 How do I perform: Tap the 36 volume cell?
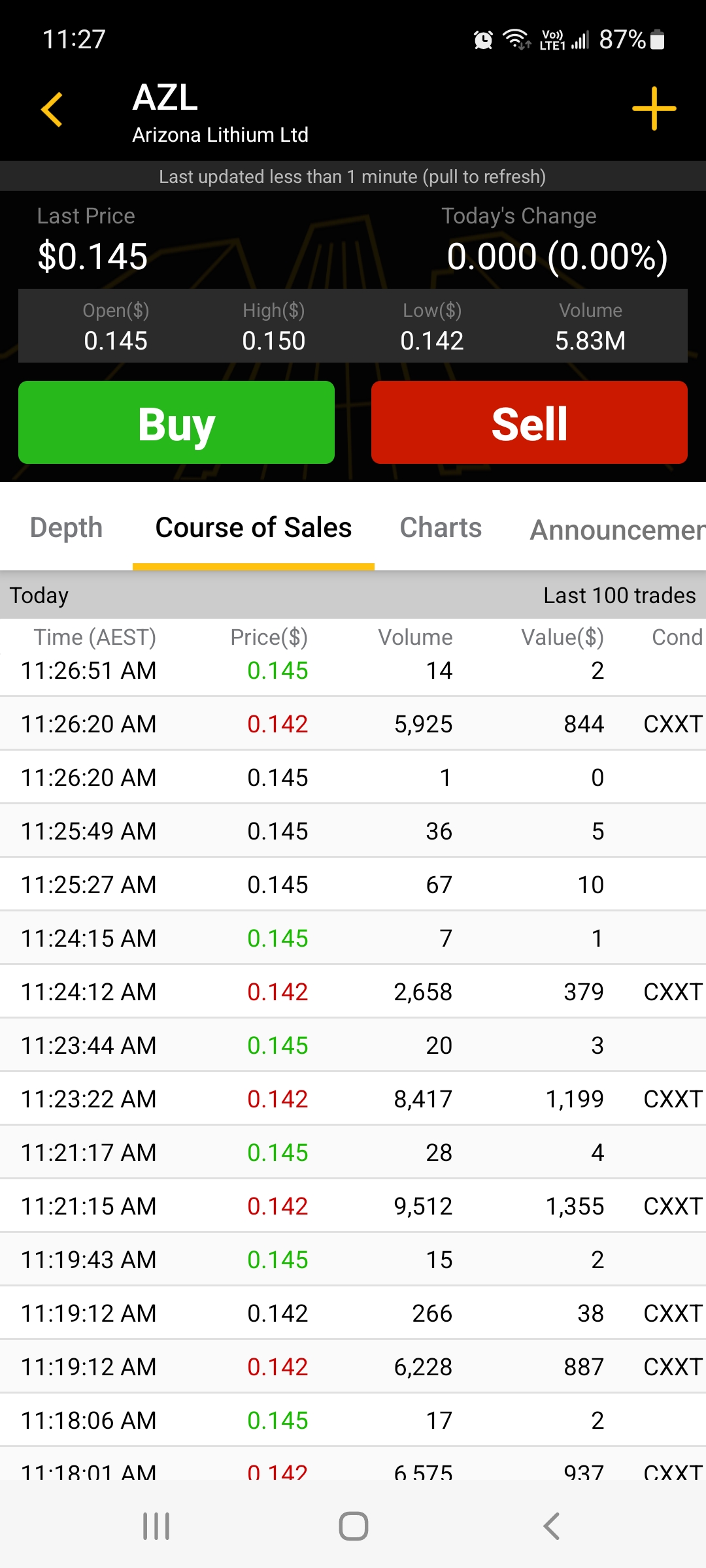439,831
